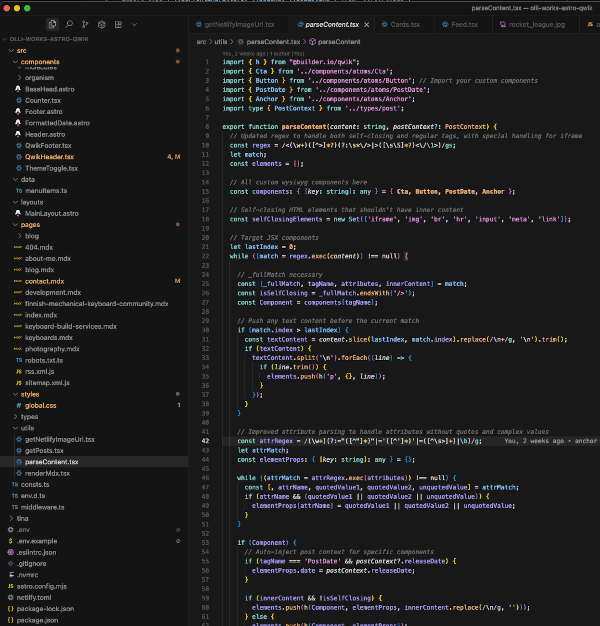Screen dimensions: 600x626
Task: Open robots.txt.ts file
Action: (44, 361)
